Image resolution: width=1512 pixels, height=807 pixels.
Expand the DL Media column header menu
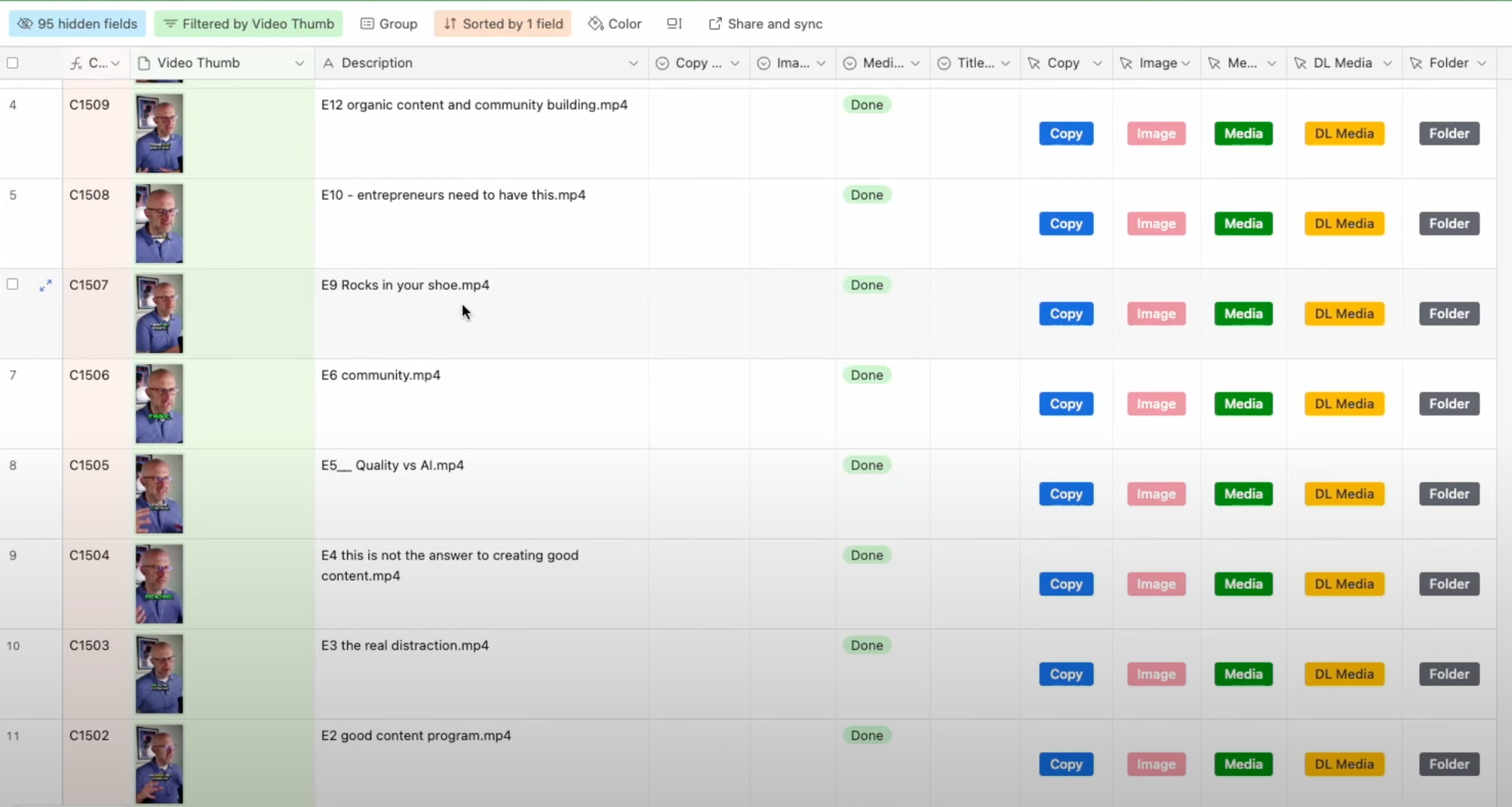(1387, 63)
